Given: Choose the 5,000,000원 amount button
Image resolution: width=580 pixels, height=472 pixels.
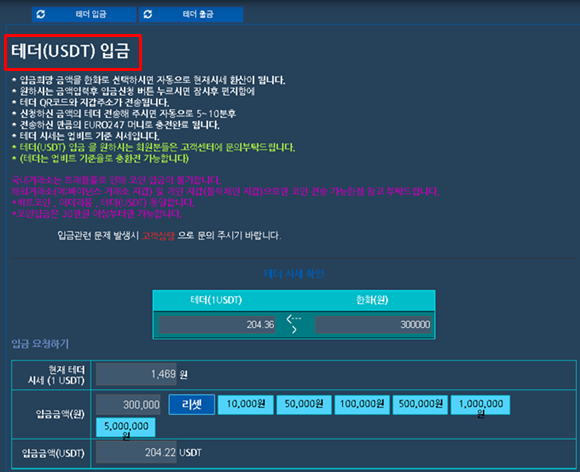Looking at the screenshot, I should (x=126, y=427).
